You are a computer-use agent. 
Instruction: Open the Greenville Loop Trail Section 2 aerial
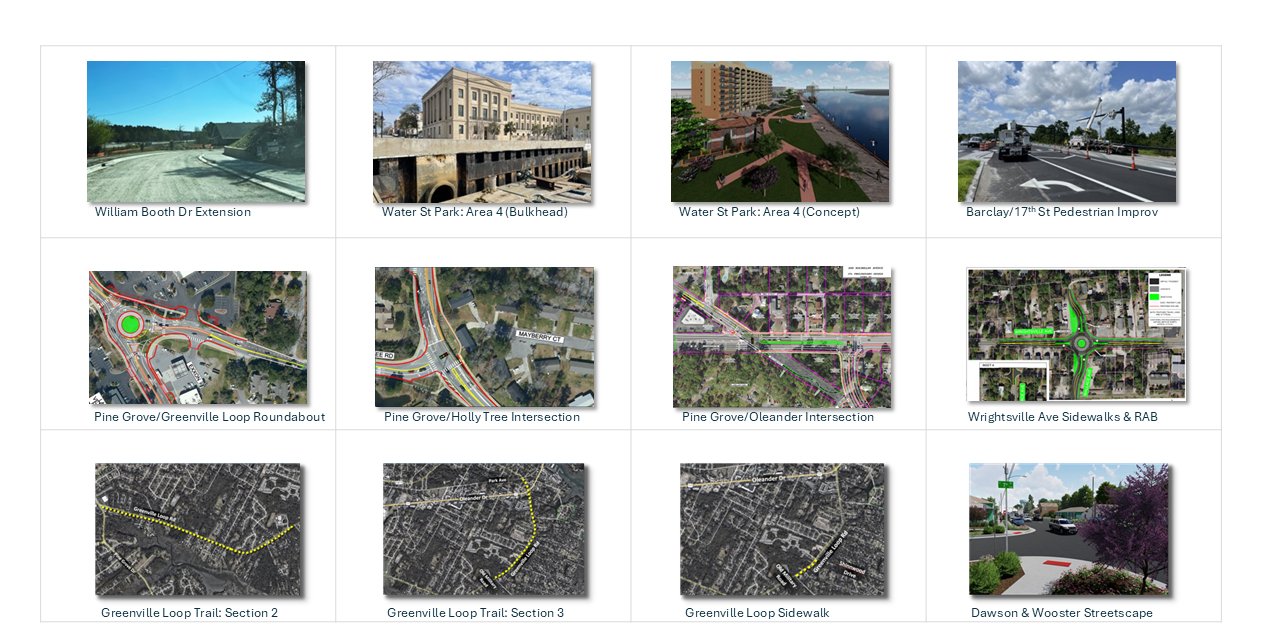(x=198, y=529)
